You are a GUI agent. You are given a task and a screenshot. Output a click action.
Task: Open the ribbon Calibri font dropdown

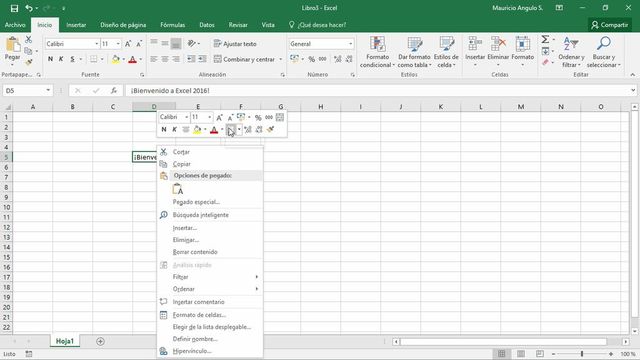[x=97, y=44]
